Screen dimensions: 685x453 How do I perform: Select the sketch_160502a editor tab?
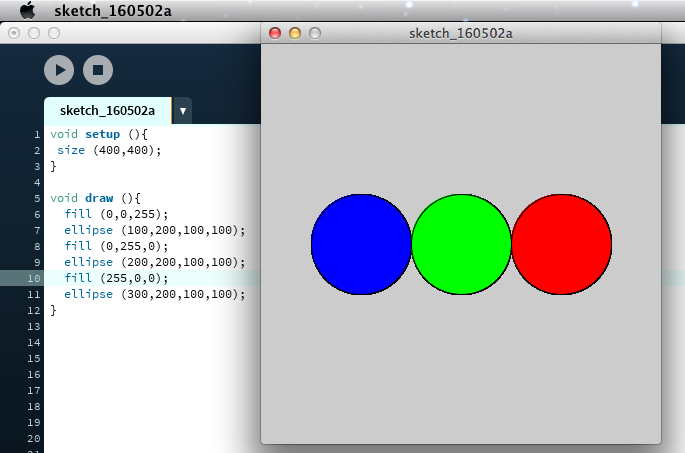107,110
